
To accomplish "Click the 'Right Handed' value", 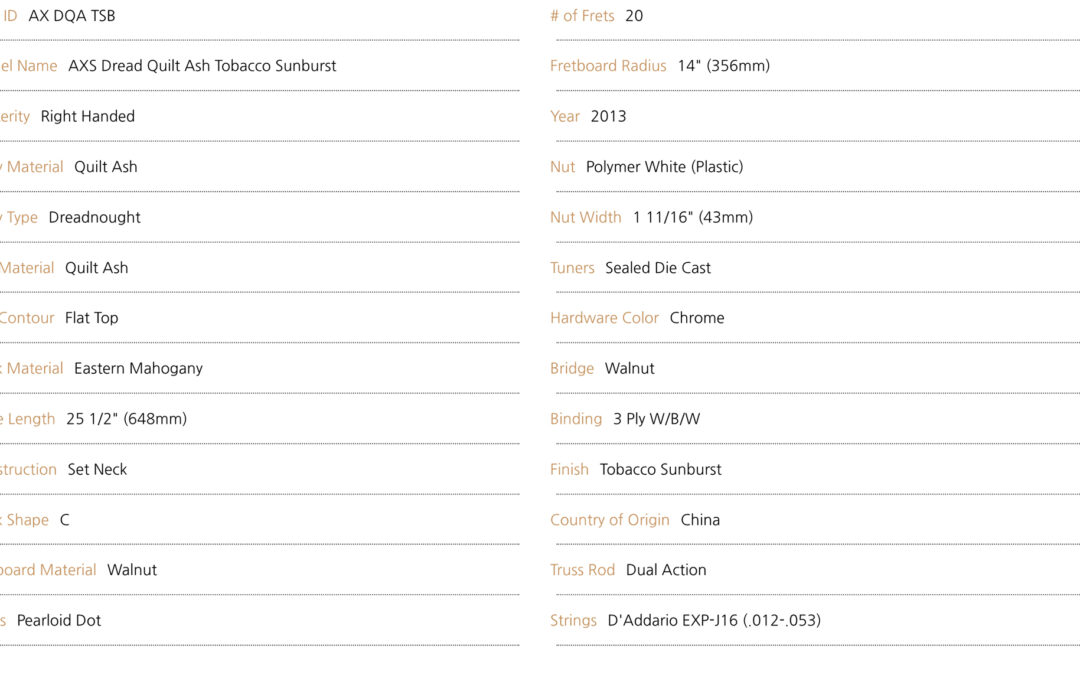I will (x=87, y=116).
